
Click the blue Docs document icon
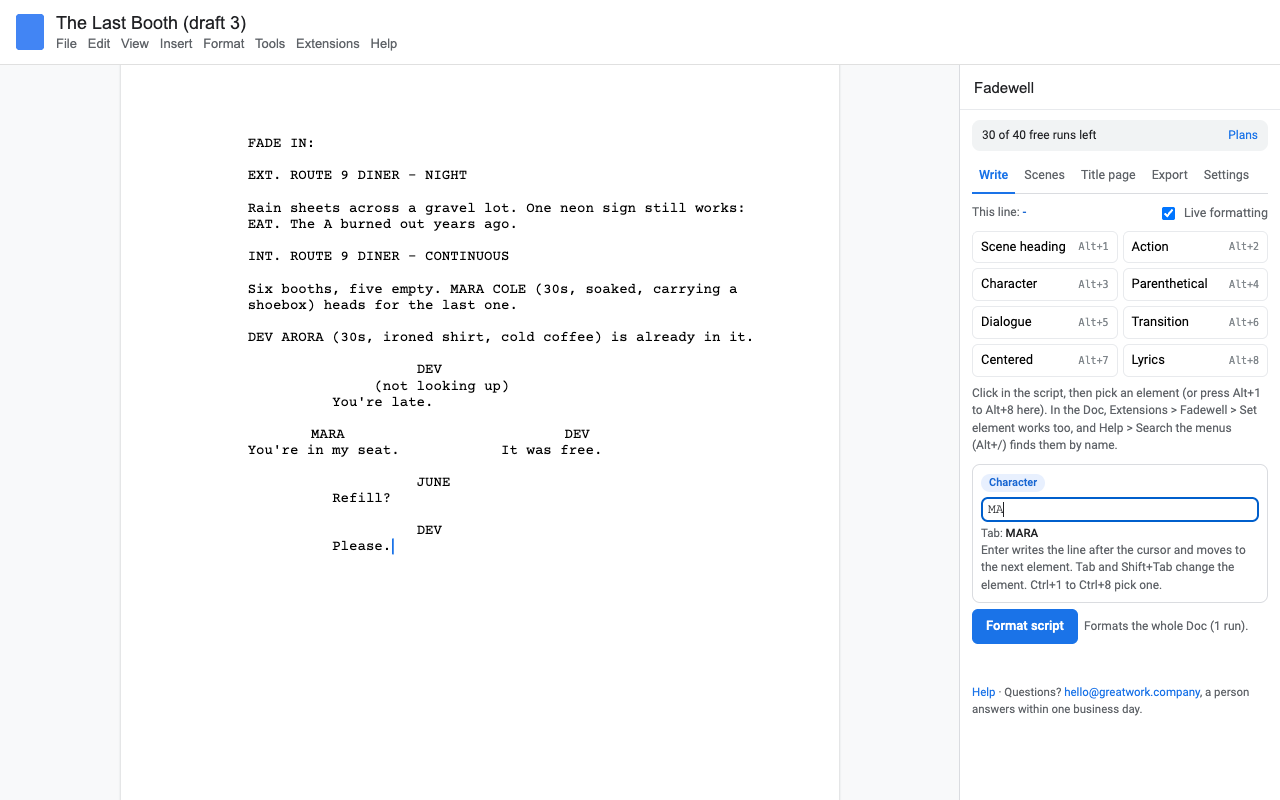click(30, 32)
